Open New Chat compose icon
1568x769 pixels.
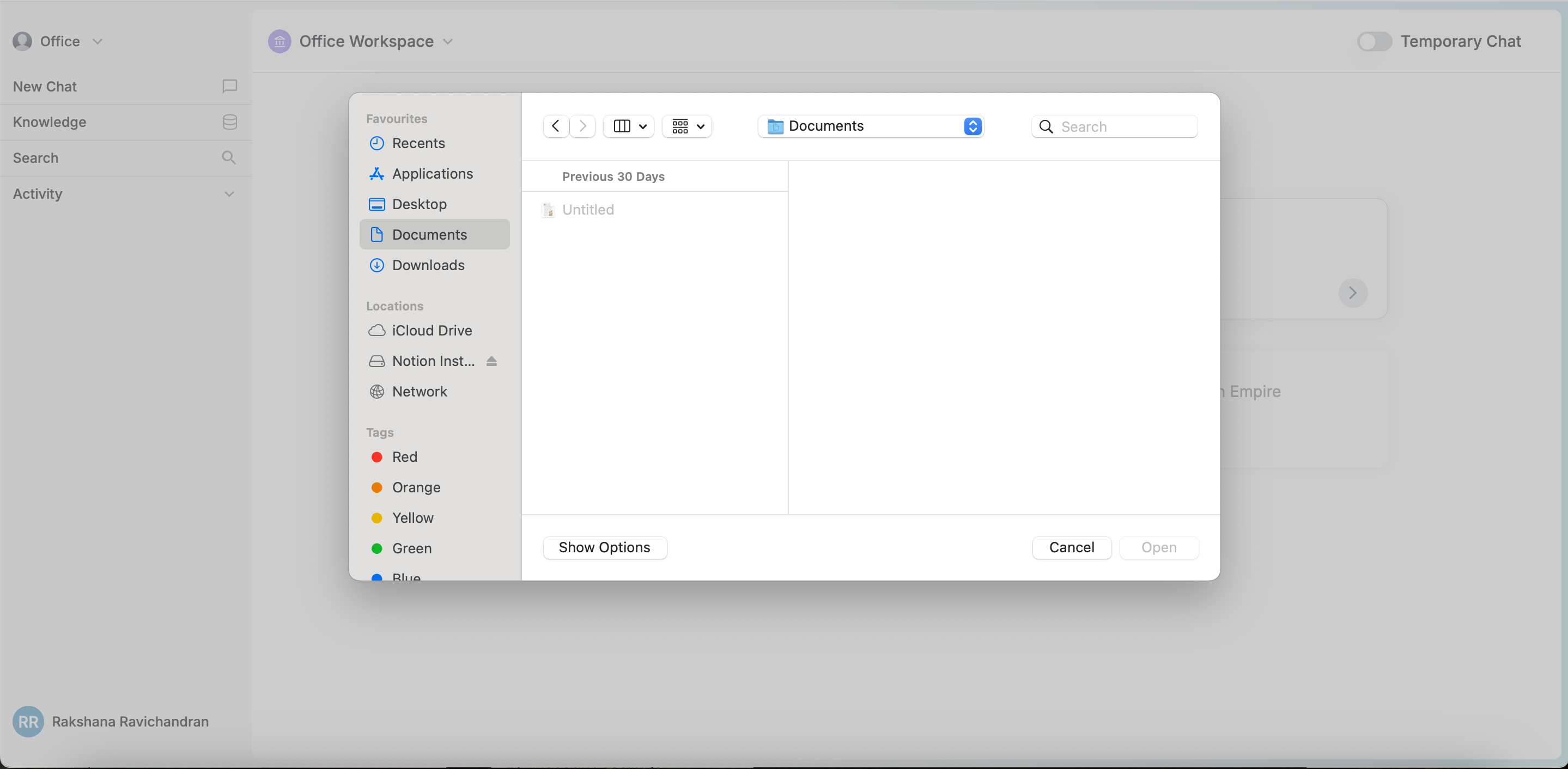coord(229,87)
